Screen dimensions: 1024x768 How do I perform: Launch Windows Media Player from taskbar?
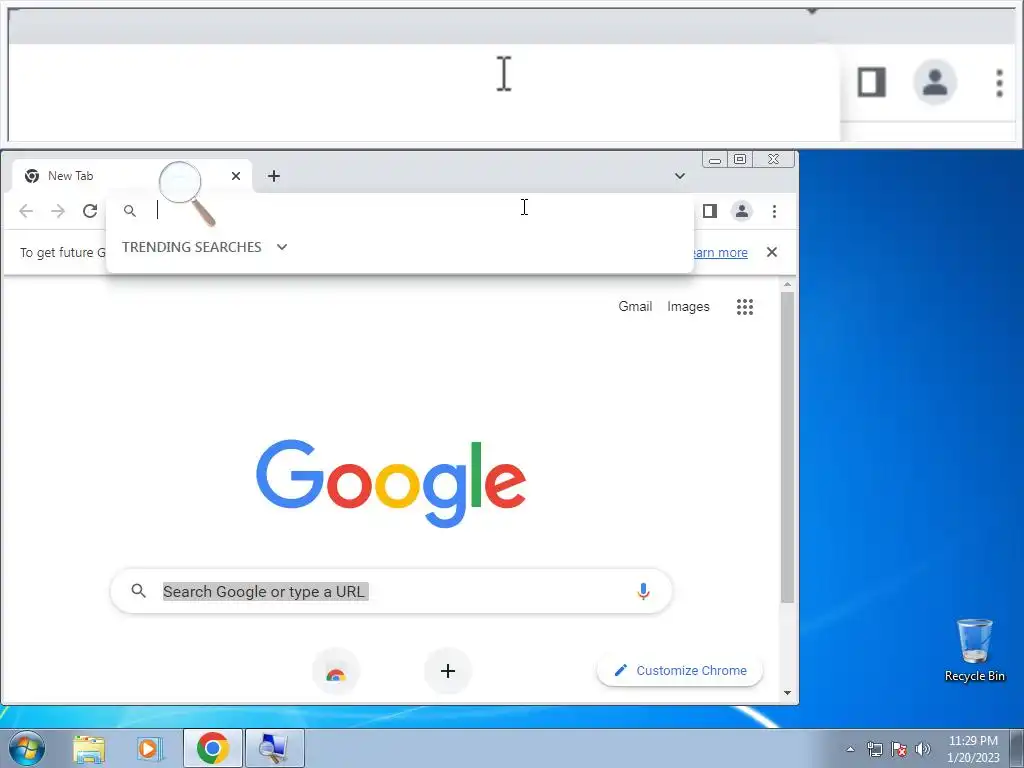[149, 749]
